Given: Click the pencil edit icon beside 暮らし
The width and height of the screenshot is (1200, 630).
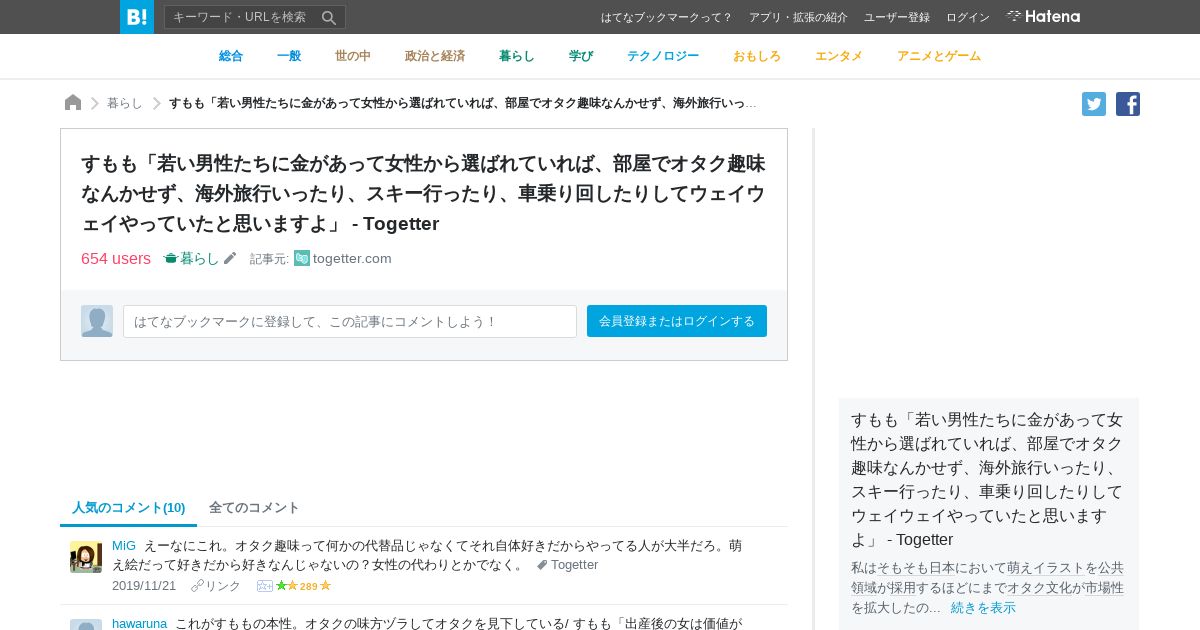Looking at the screenshot, I should coord(230,258).
